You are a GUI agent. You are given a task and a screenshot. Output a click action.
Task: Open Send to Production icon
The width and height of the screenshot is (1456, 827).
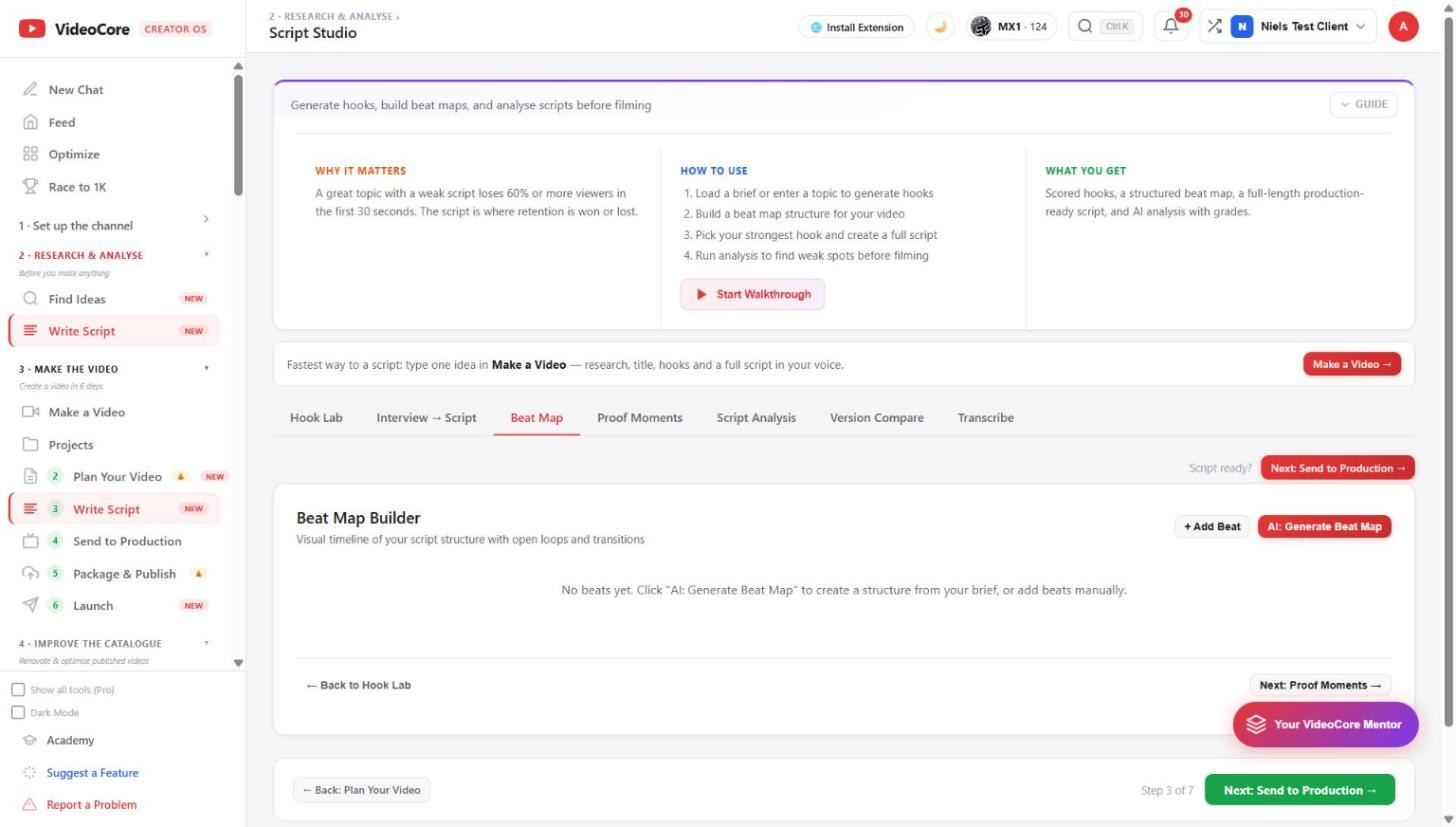click(x=30, y=541)
